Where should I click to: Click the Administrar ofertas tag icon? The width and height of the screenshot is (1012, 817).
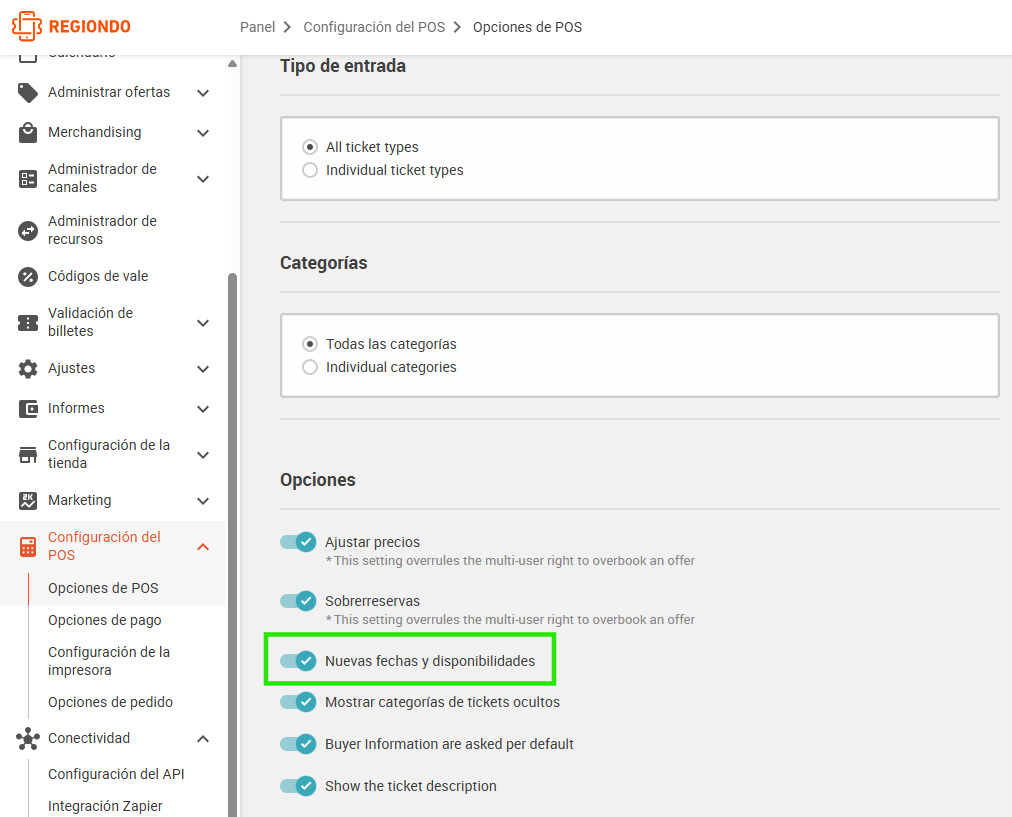pos(28,93)
